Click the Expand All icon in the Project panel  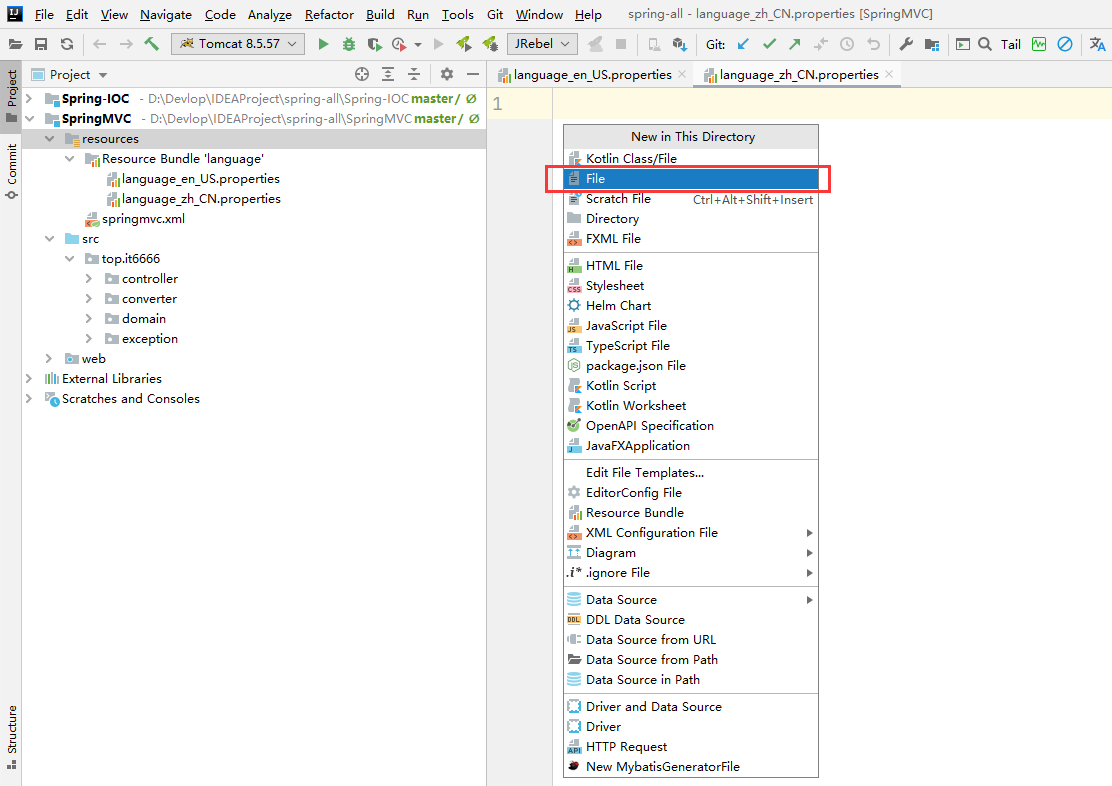388,74
